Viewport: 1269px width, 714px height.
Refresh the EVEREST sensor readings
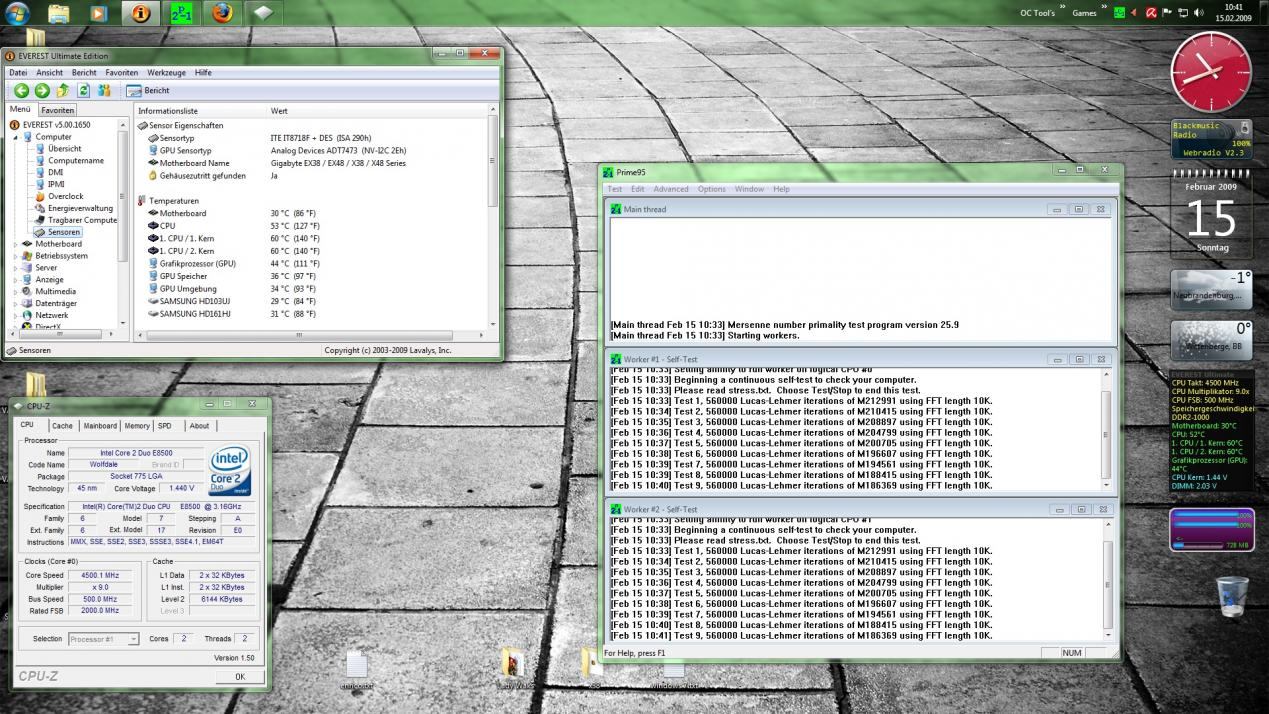coord(84,90)
